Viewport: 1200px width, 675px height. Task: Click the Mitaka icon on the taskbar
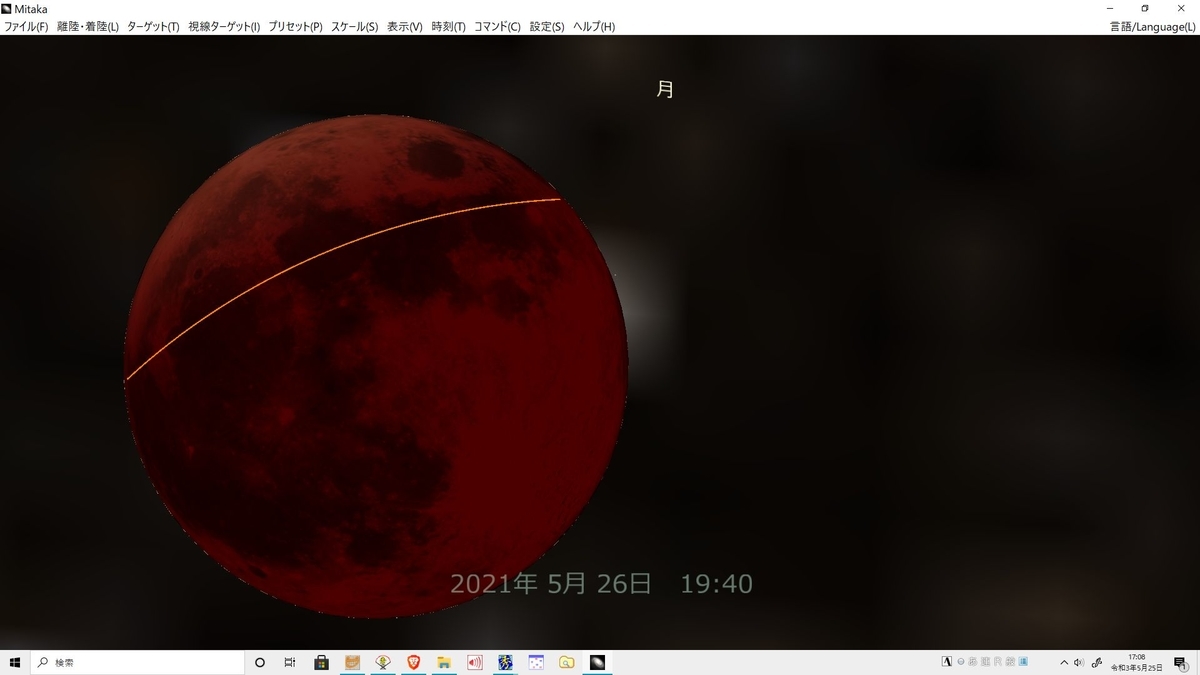[x=597, y=661]
